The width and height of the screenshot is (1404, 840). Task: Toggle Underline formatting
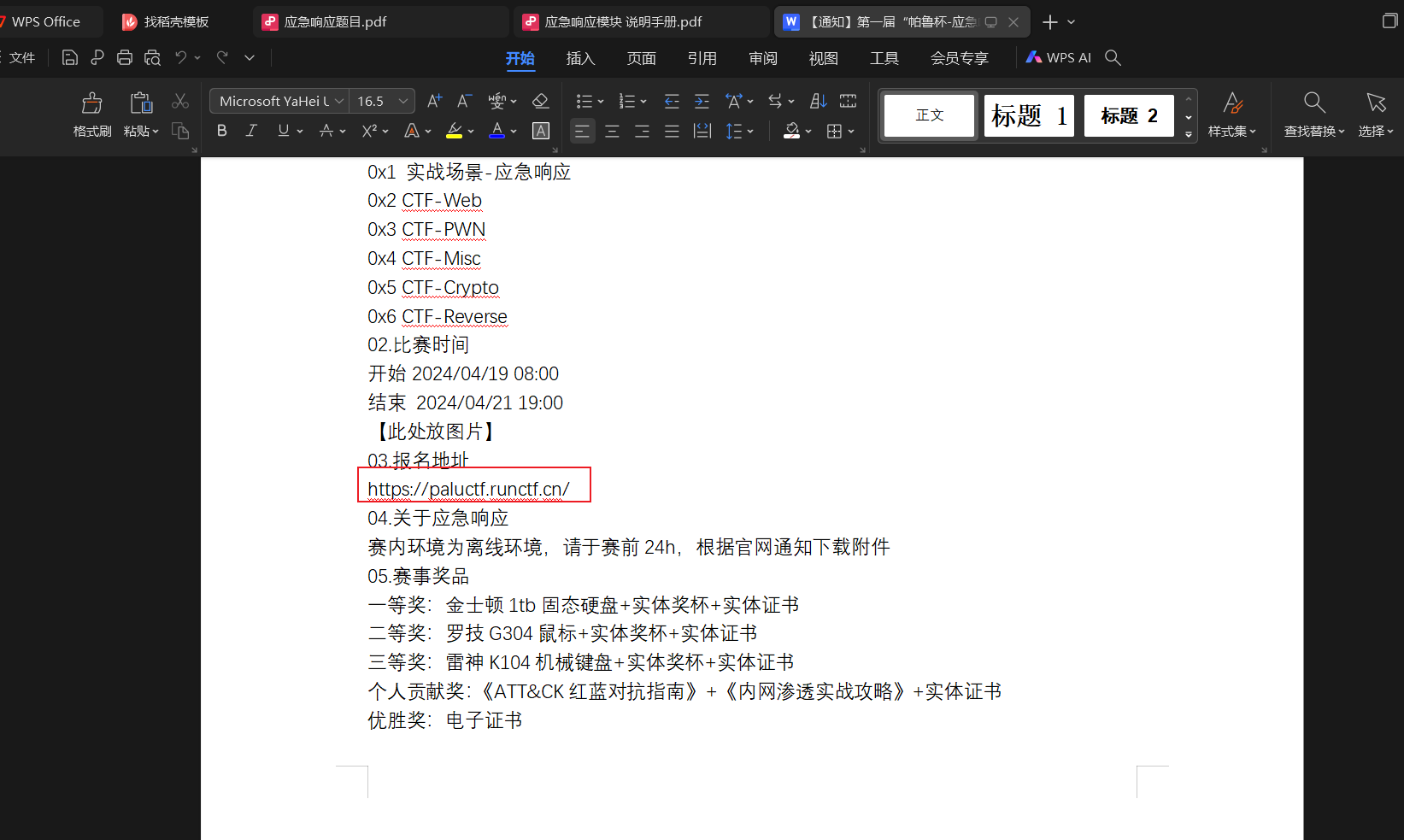[284, 131]
